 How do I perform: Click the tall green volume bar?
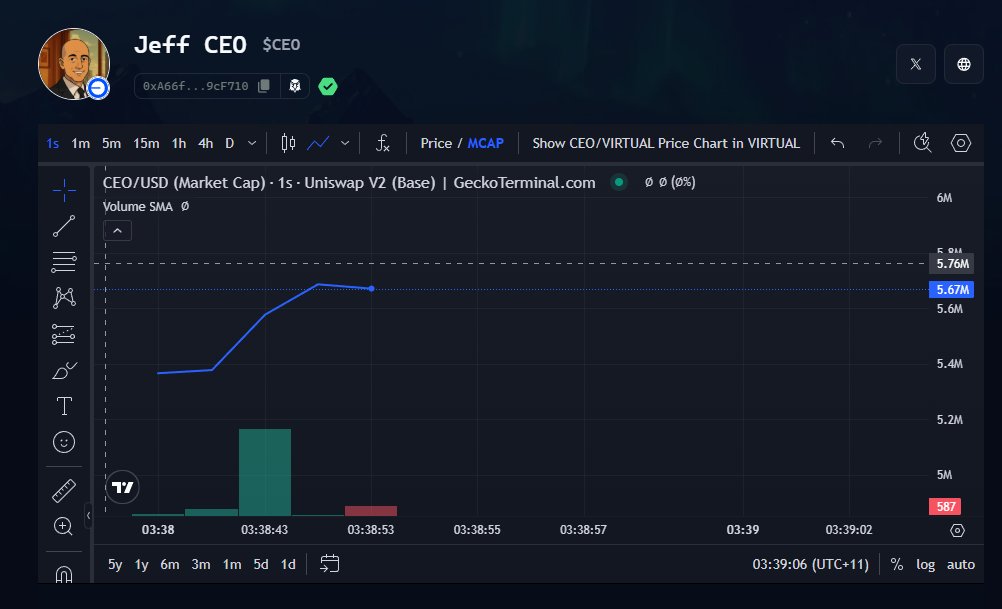(x=265, y=472)
